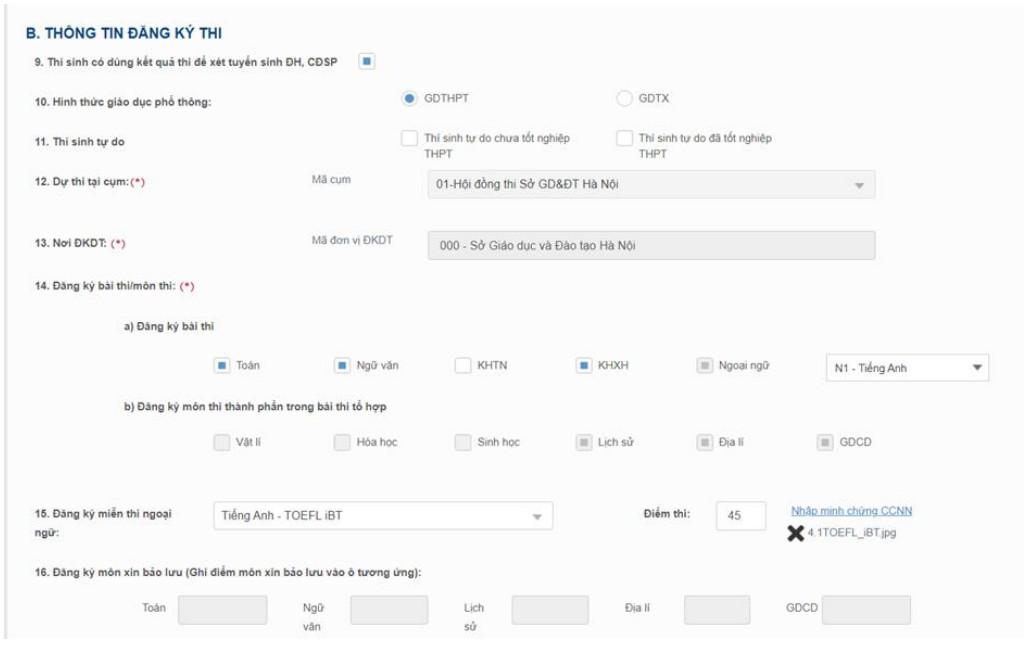Toggle the Ngữ văn exam checkbox
The image size is (1034, 646).
[x=342, y=366]
